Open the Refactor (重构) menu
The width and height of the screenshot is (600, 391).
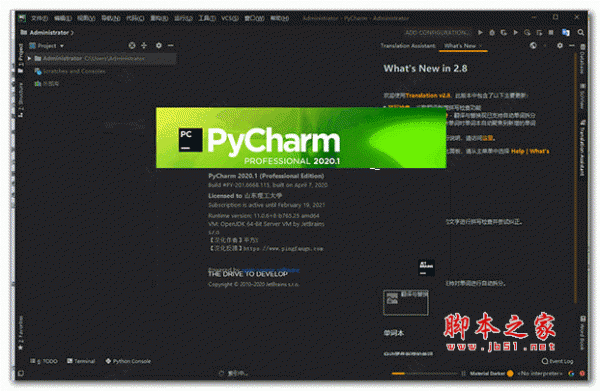159,18
